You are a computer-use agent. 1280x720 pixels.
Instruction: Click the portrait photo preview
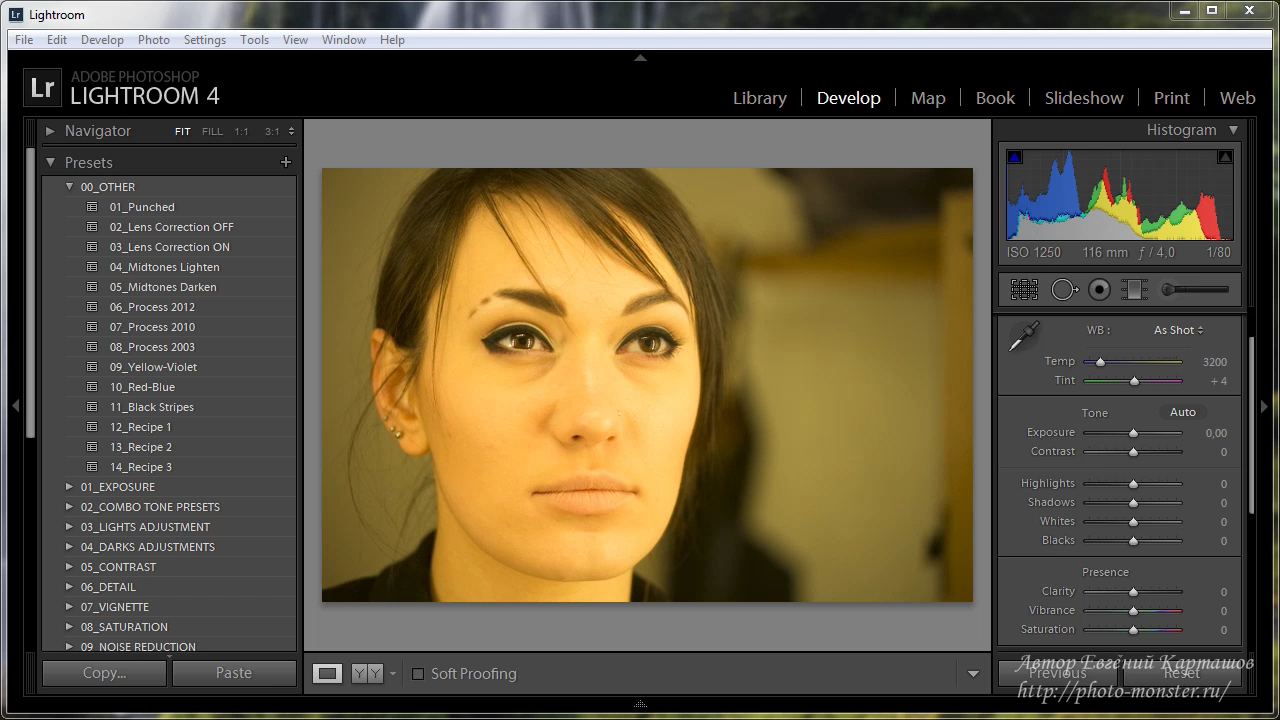pos(647,385)
